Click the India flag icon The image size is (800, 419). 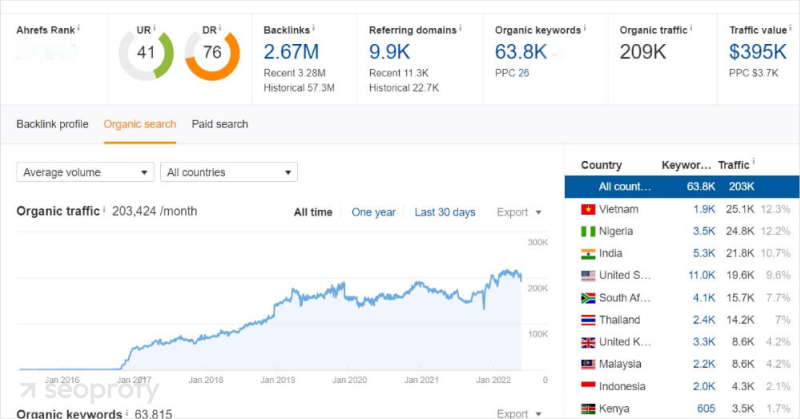click(588, 253)
